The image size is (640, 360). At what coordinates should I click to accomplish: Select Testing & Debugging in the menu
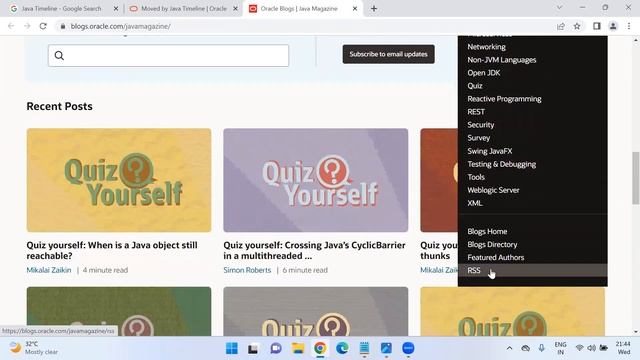pyautogui.click(x=502, y=164)
